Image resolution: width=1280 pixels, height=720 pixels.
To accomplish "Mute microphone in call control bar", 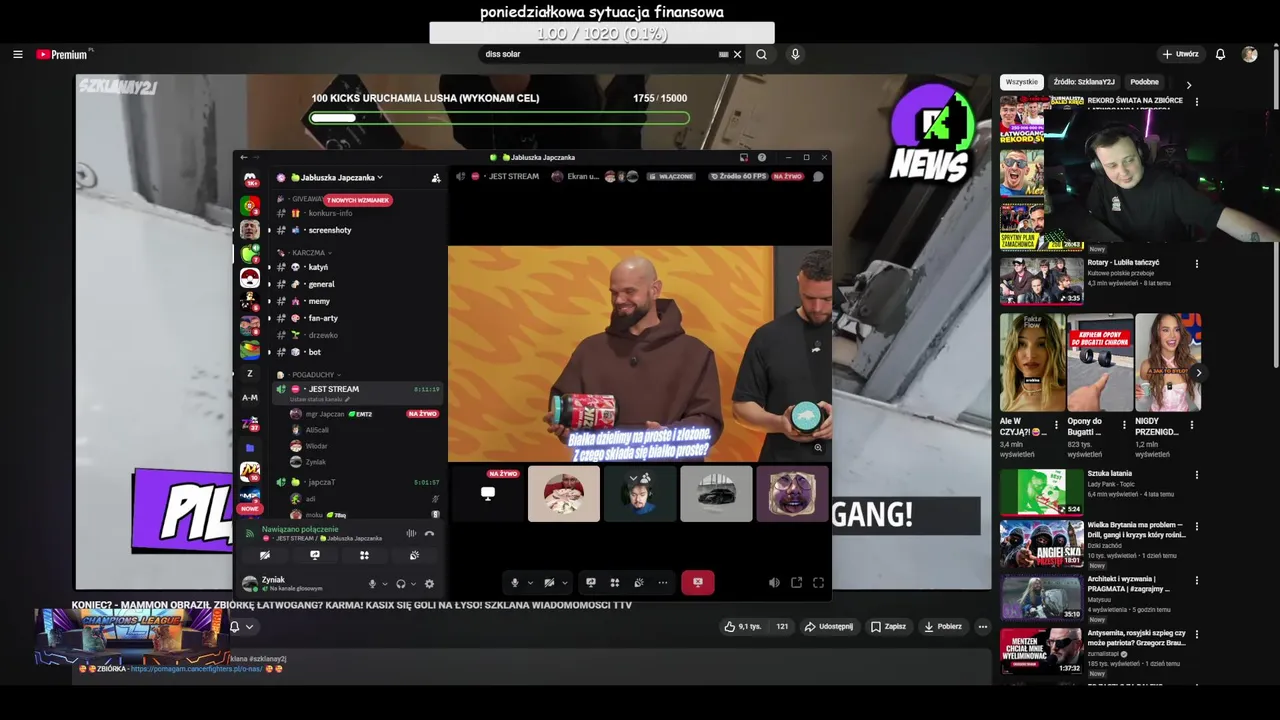I will click(x=515, y=582).
